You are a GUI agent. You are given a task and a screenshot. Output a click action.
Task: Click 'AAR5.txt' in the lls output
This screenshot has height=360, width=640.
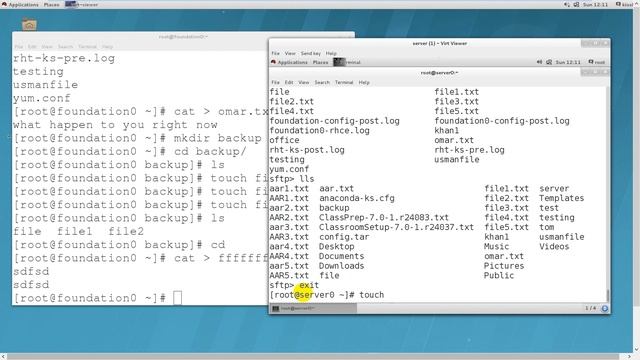click(x=289, y=276)
